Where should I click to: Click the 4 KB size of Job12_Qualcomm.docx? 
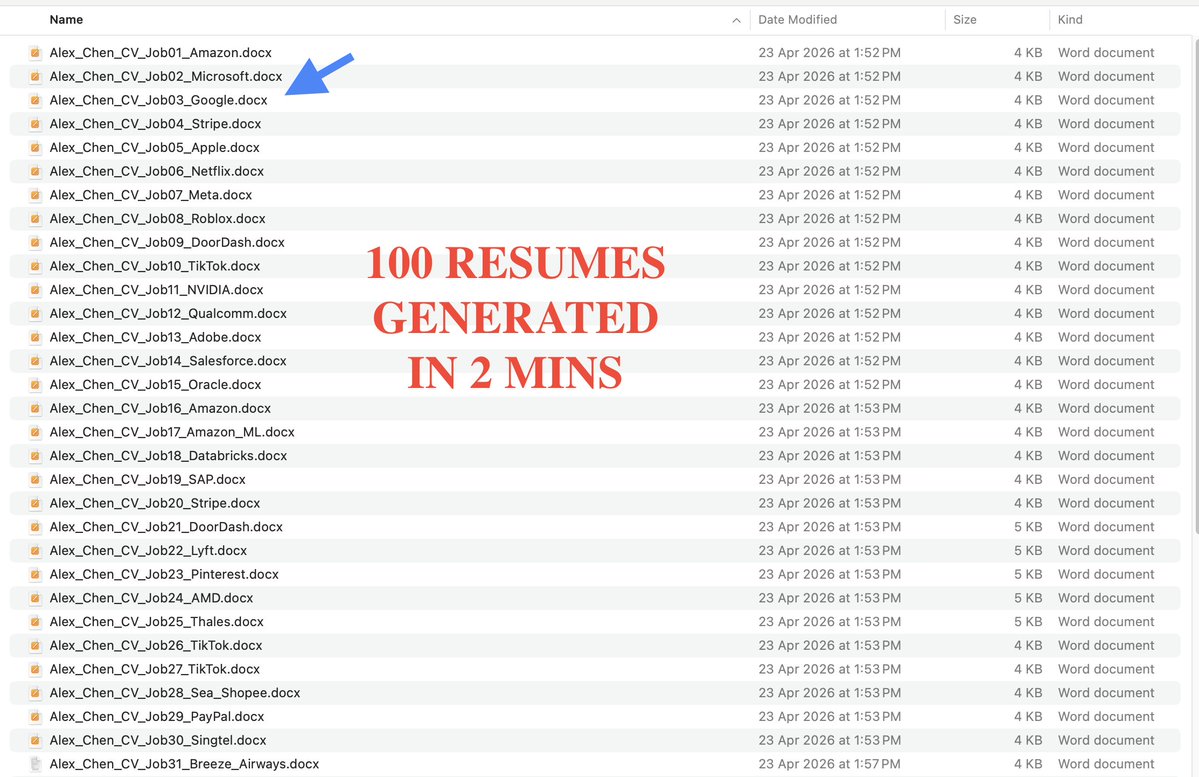tap(1028, 314)
